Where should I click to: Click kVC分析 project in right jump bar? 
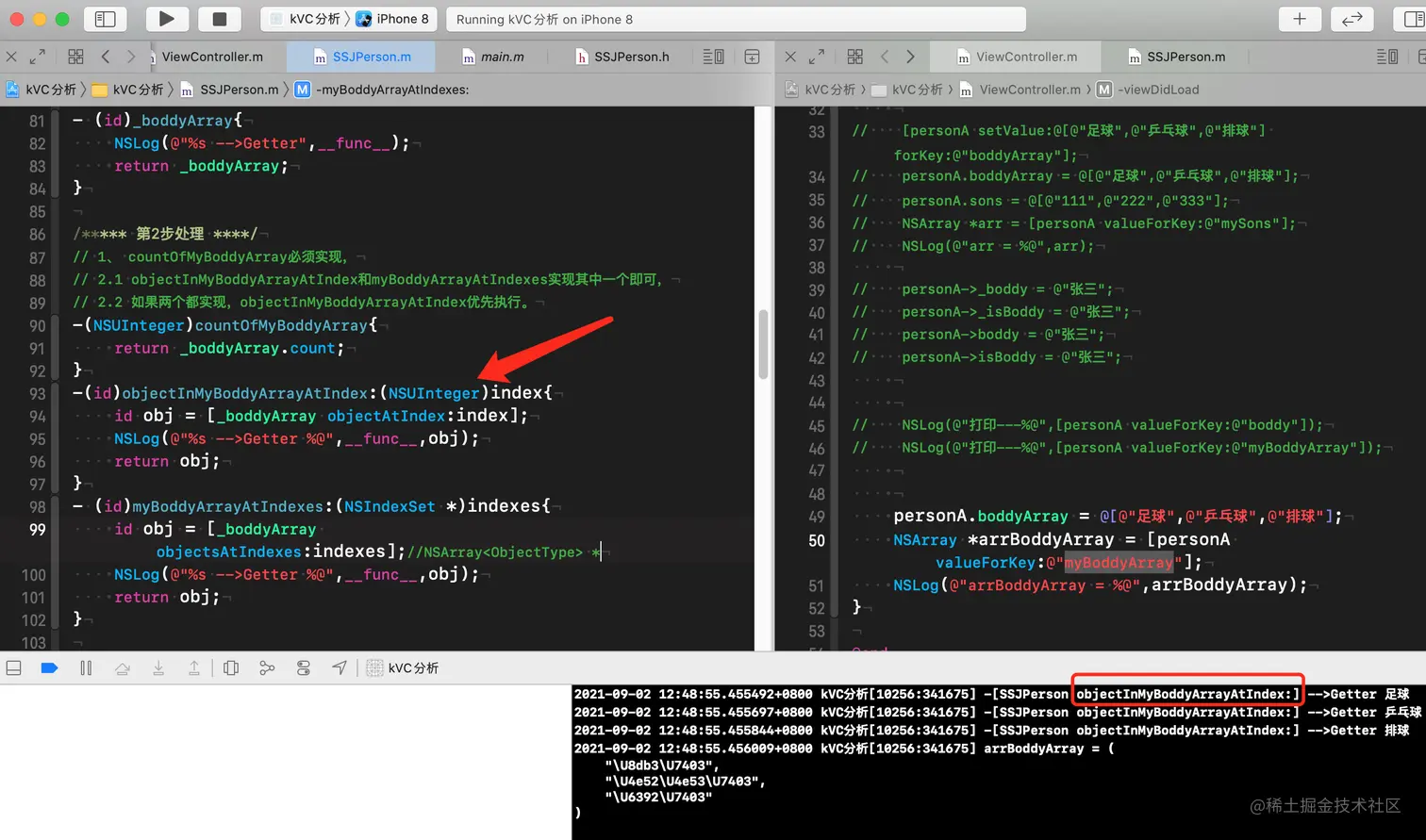tap(821, 90)
